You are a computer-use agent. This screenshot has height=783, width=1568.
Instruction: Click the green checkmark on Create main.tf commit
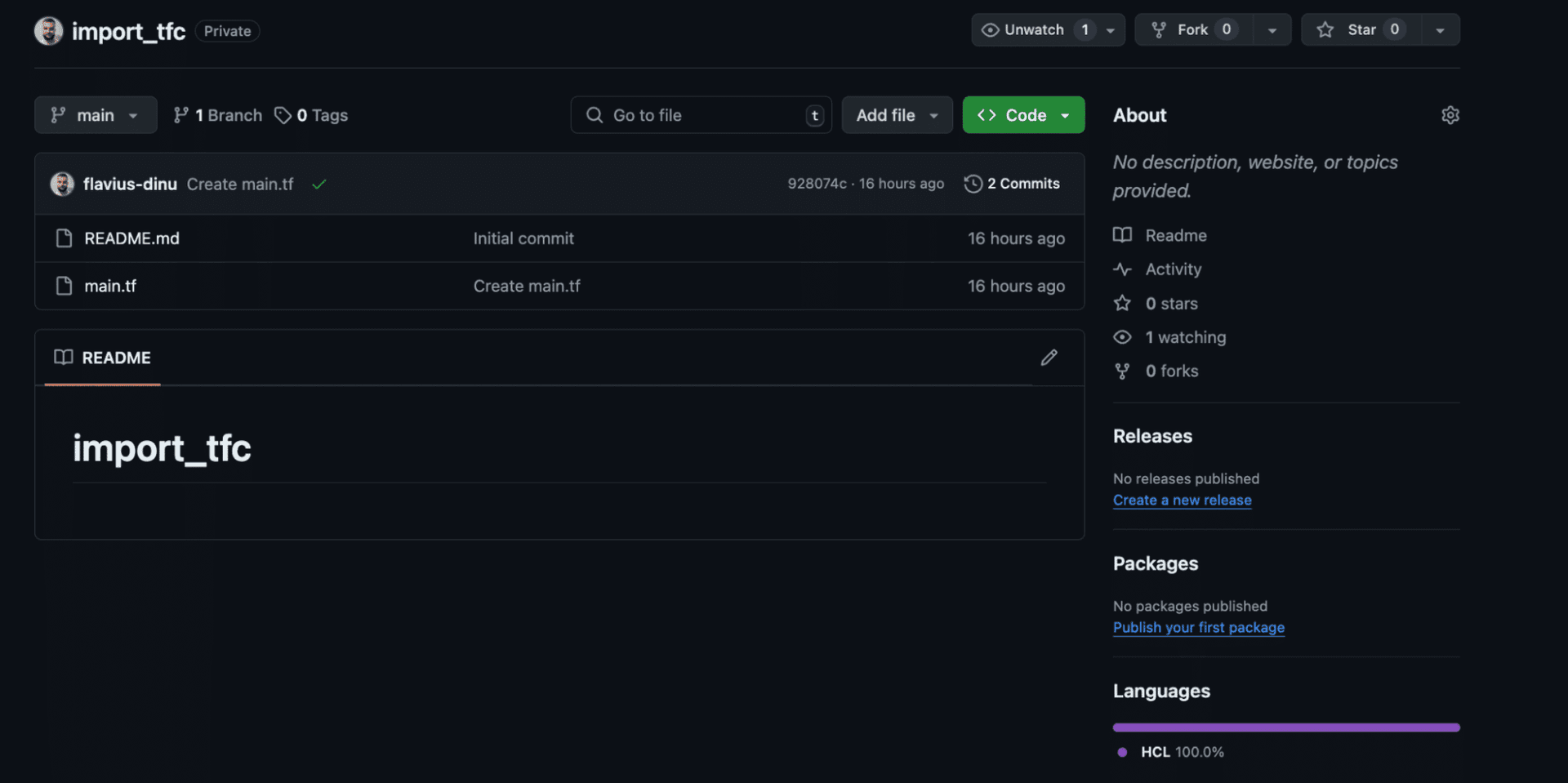pos(318,184)
